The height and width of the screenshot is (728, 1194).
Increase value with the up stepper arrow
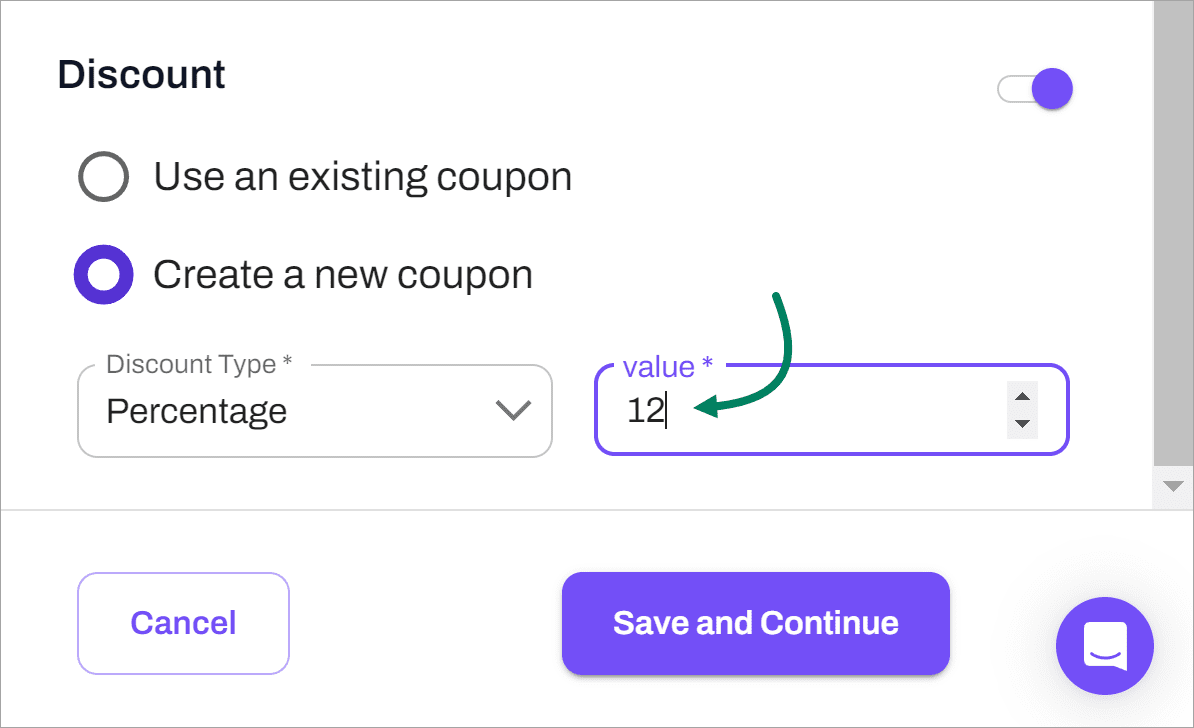(x=1022, y=397)
